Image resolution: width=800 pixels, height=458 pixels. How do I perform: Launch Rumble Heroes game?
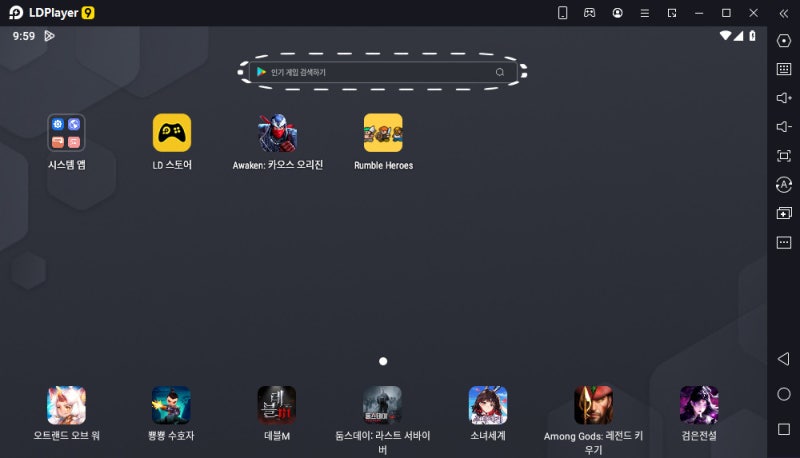[x=383, y=133]
